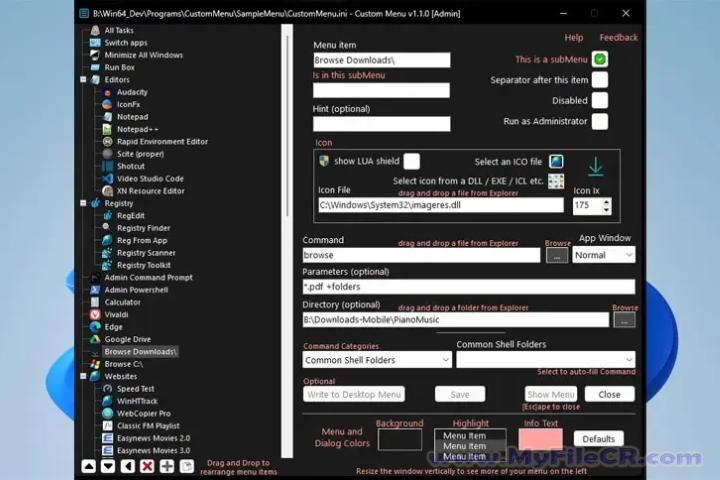Screen dimensions: 720x480
Task: Select the Browse Downloads\ tree item
Action: coord(141,352)
